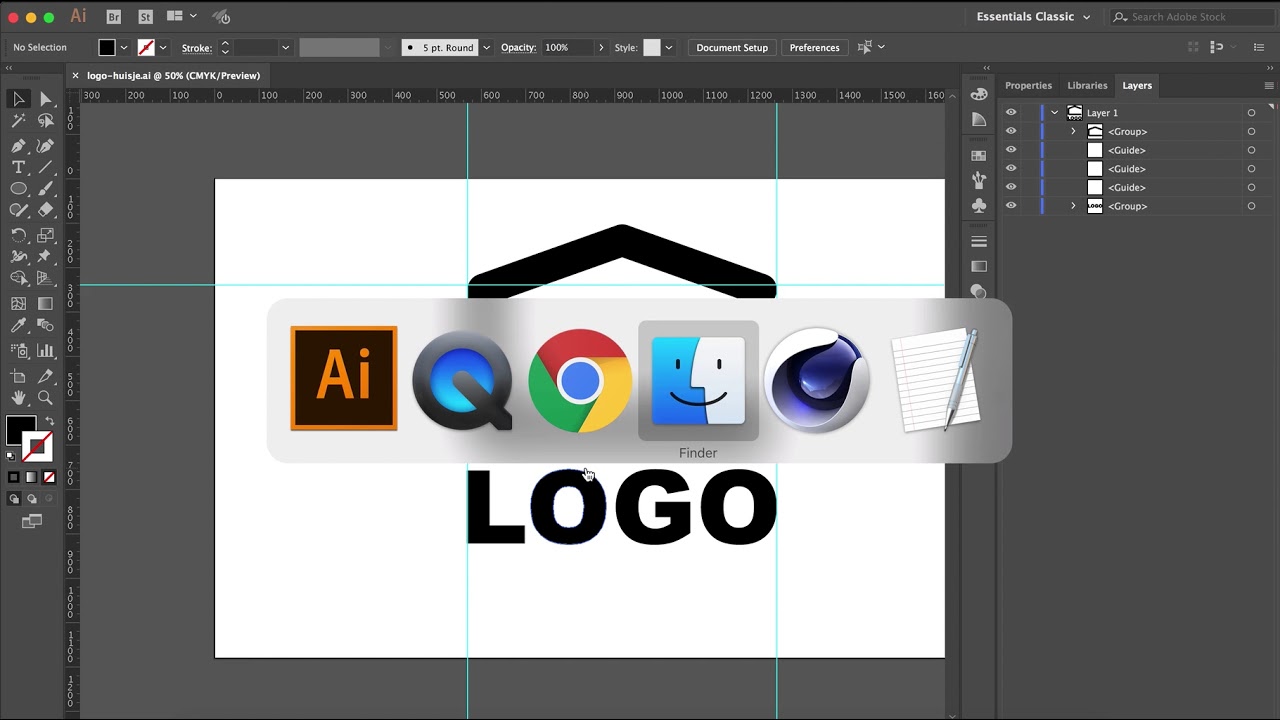Click the Opacity 100% input field
The width and height of the screenshot is (1280, 720).
[568, 48]
